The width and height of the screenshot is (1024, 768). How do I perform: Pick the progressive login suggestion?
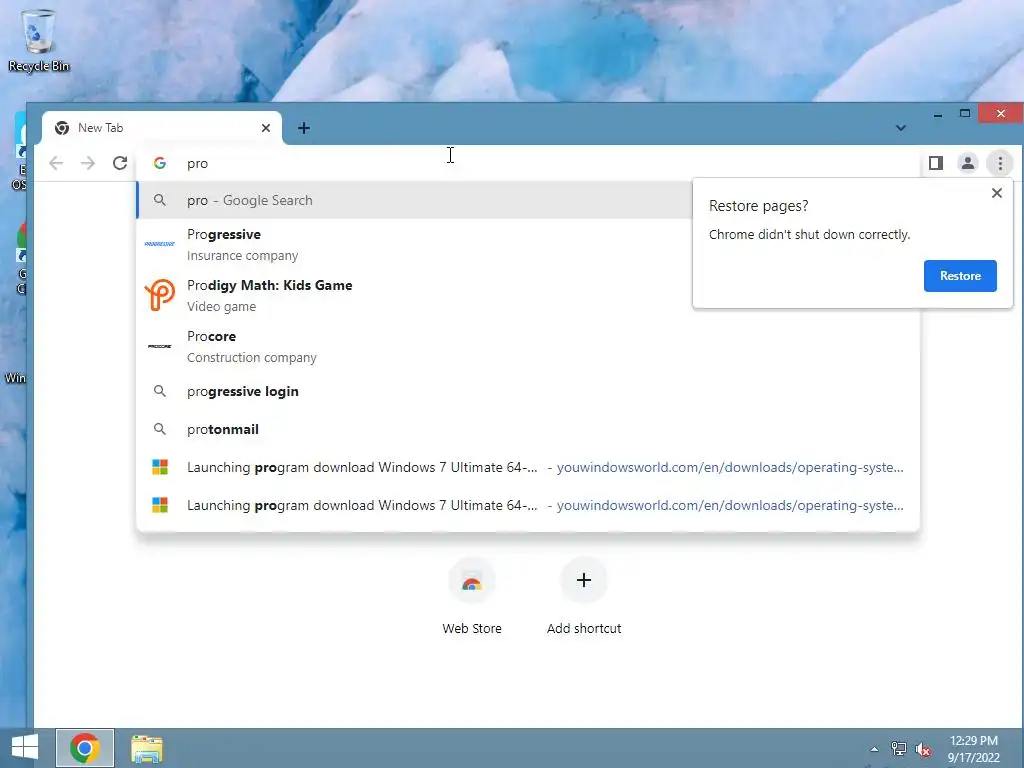click(x=528, y=391)
